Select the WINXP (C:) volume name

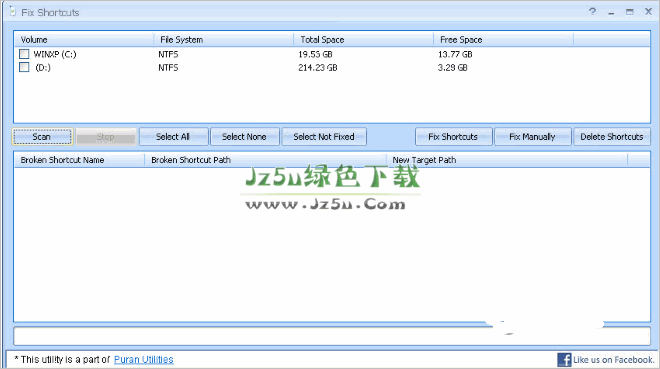pyautogui.click(x=55, y=54)
